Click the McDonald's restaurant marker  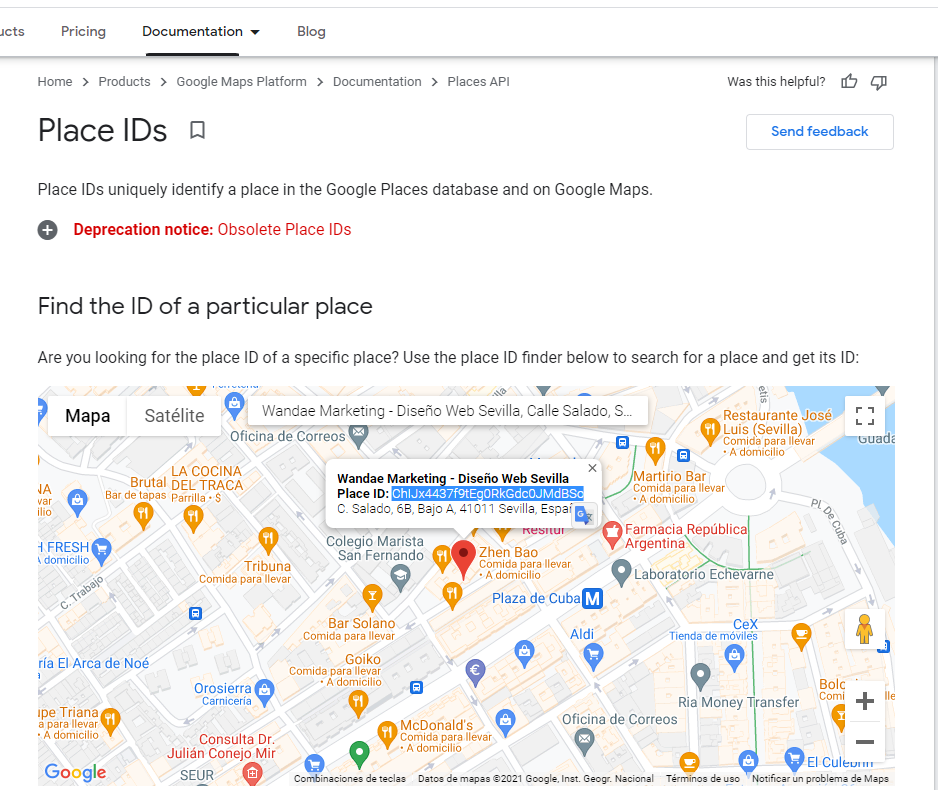(x=387, y=735)
